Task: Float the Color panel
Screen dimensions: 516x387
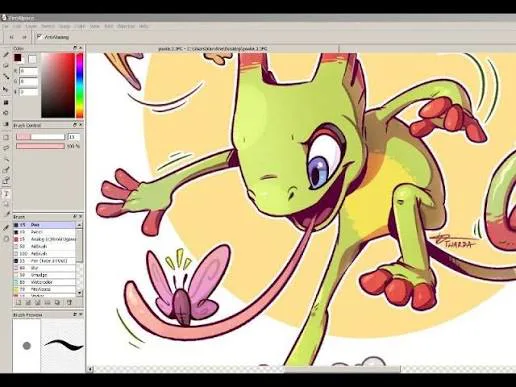Action: tap(75, 48)
